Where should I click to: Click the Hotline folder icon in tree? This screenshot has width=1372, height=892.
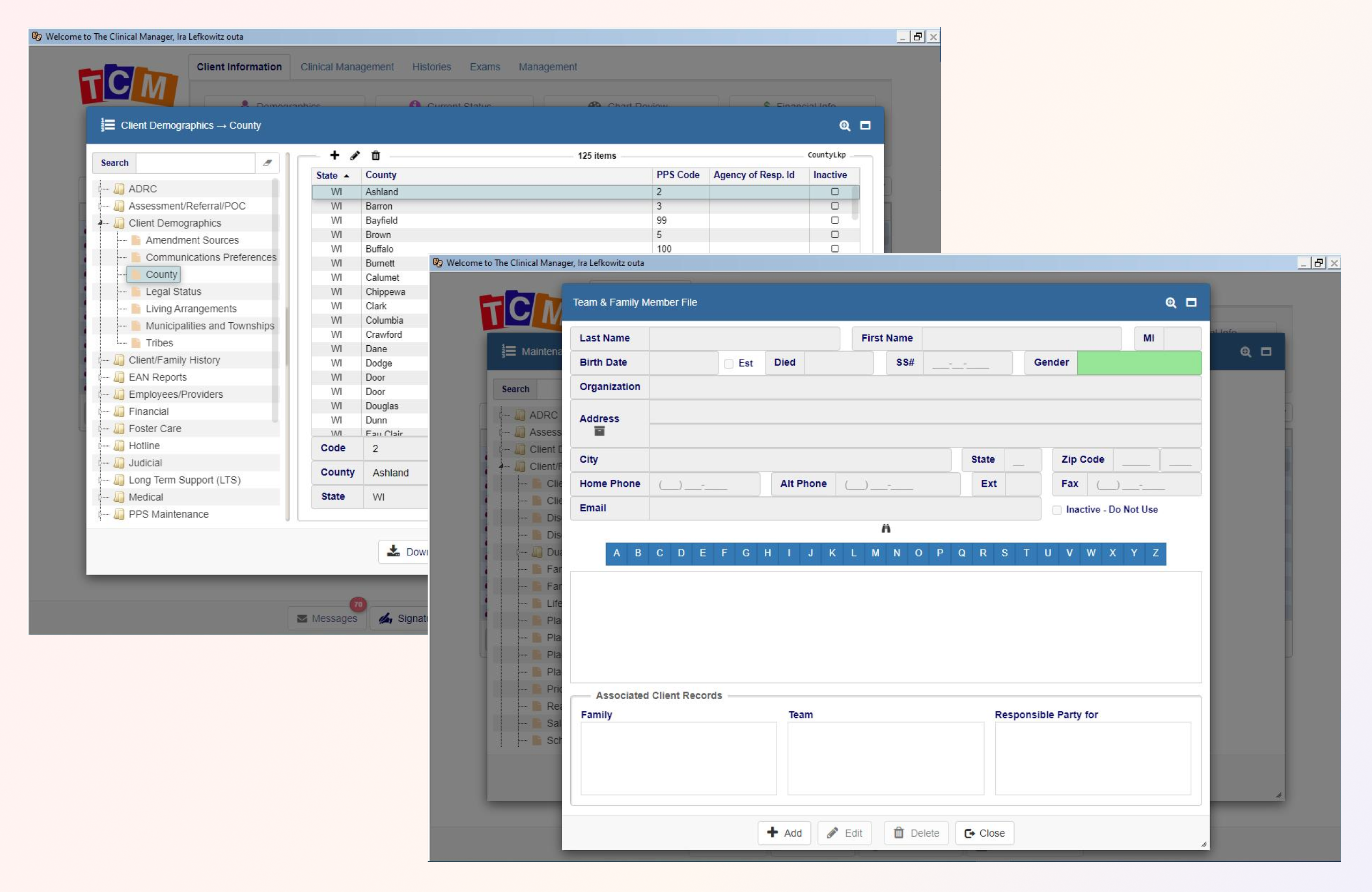point(120,445)
